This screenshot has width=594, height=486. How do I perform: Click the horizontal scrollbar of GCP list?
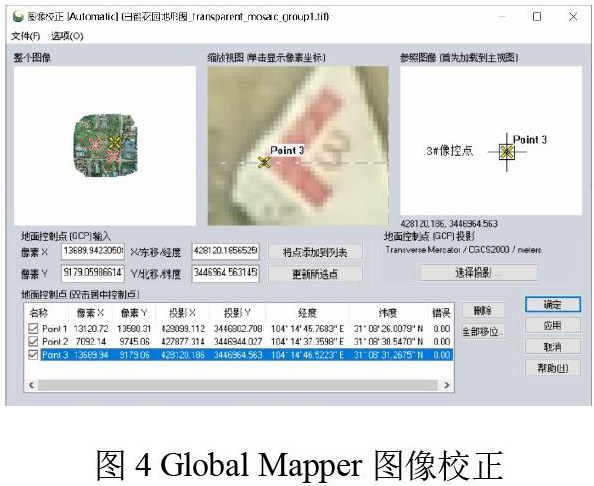coord(238,385)
